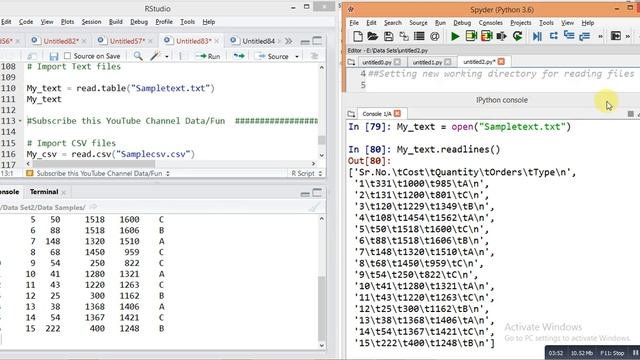Save the current file in Spyder
640x360 pixels.
tap(388, 36)
